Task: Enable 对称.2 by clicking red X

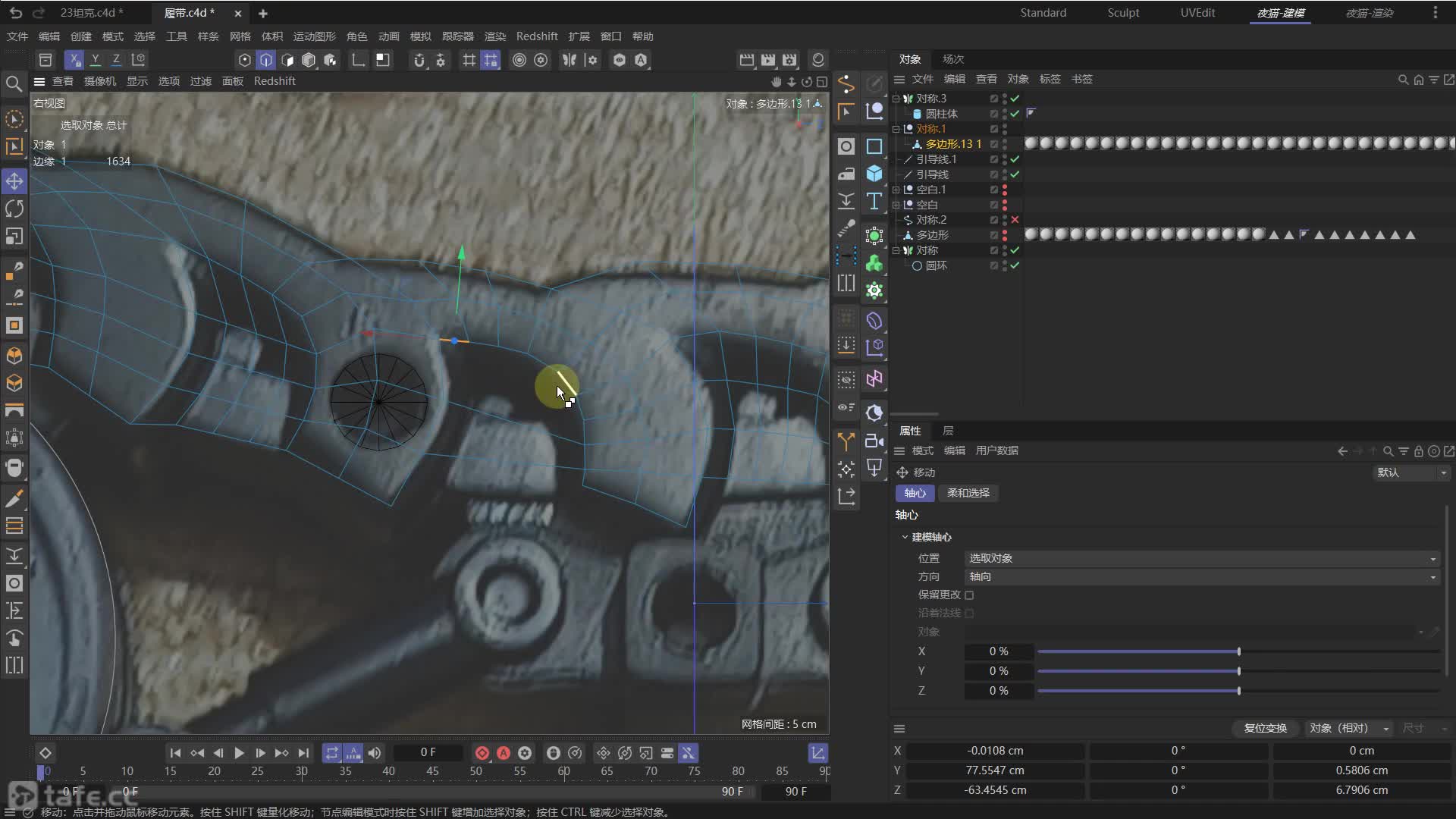Action: pos(1015,220)
